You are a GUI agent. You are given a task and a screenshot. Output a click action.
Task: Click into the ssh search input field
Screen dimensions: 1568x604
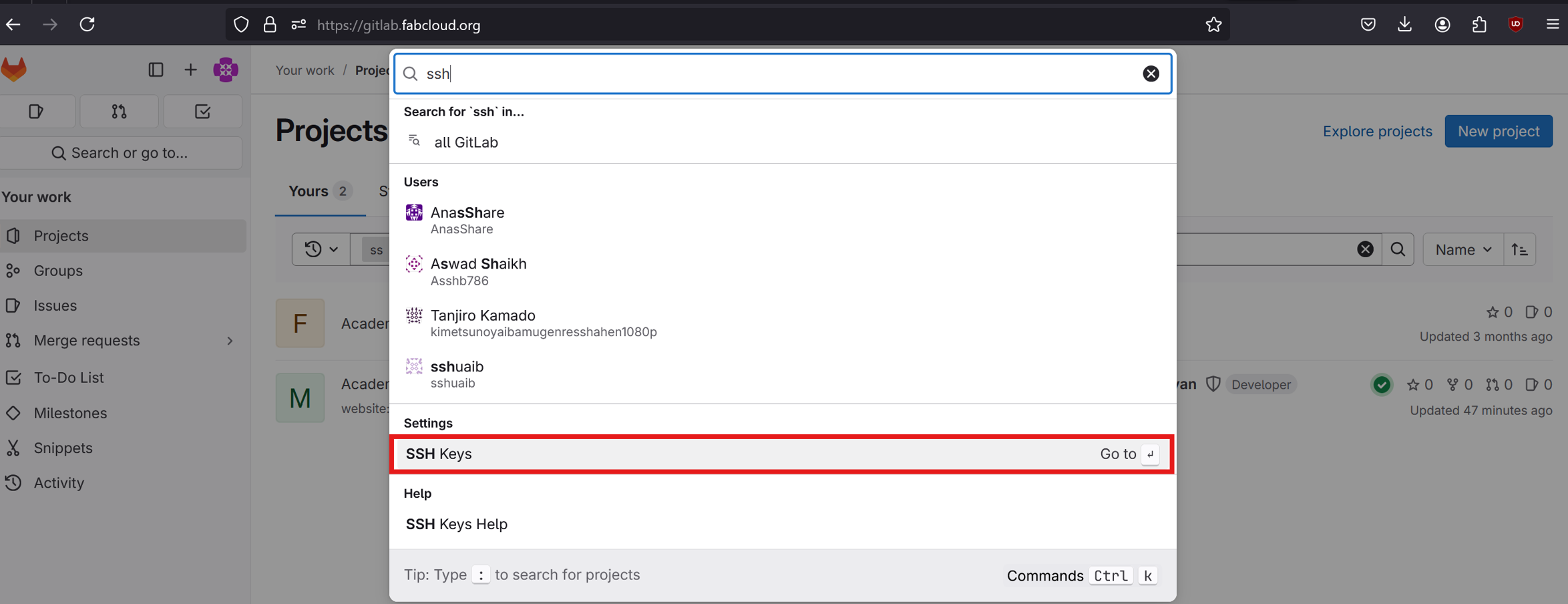781,73
